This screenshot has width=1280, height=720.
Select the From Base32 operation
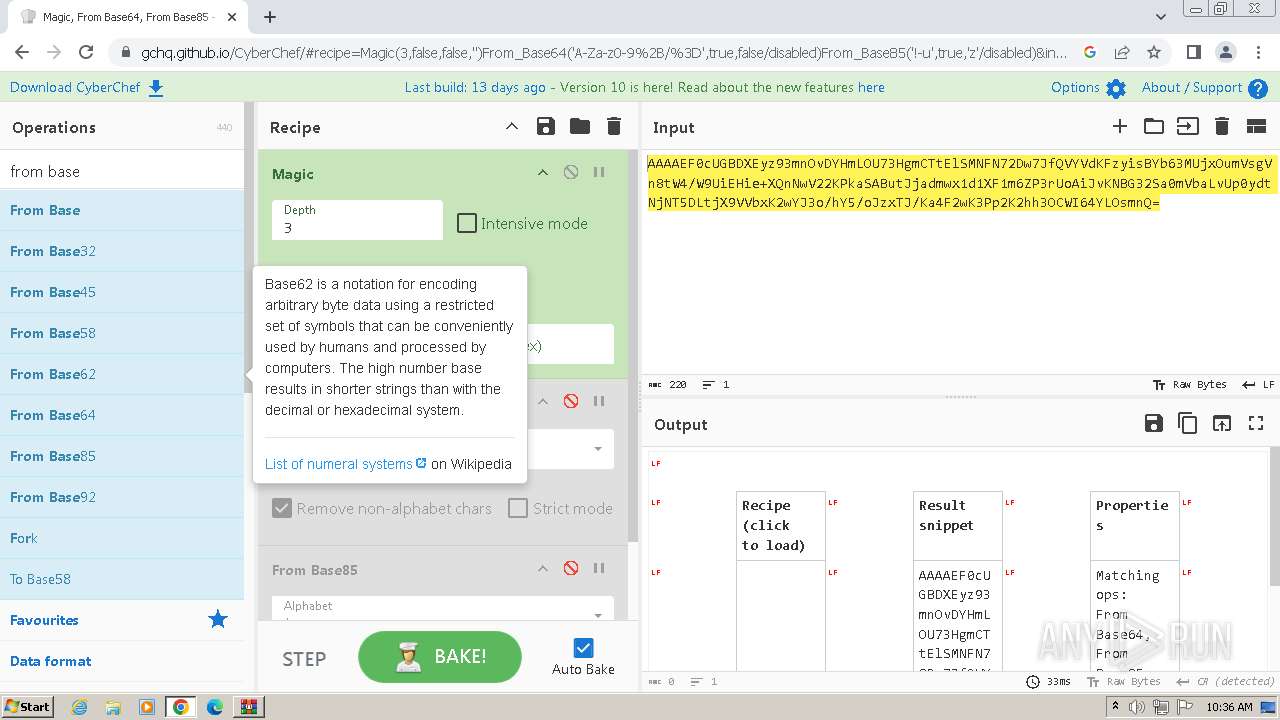(x=122, y=251)
